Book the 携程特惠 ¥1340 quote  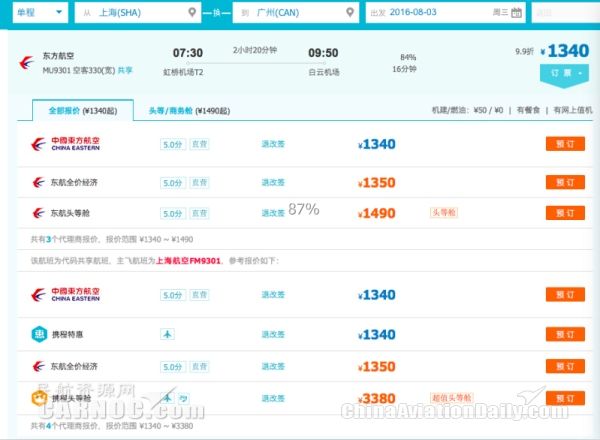(565, 334)
